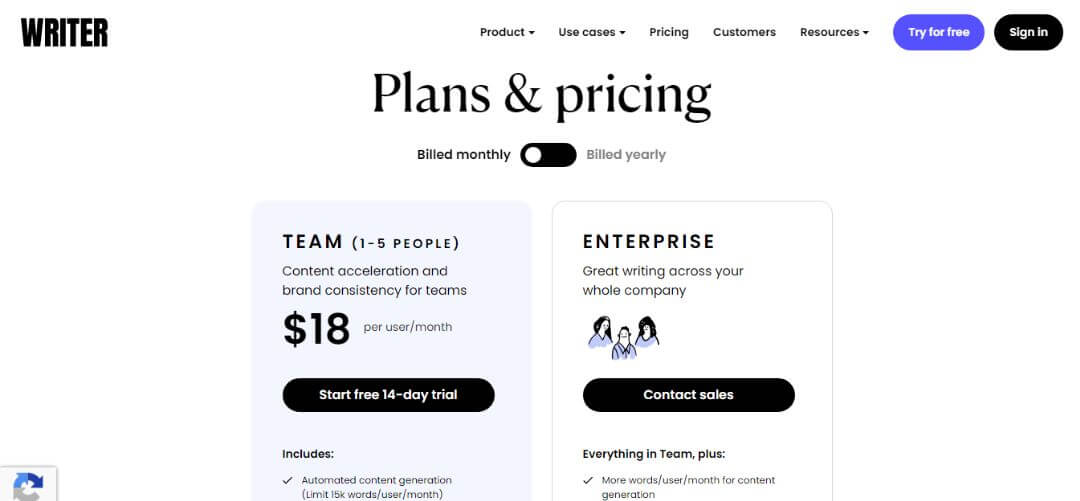Image resolution: width=1080 pixels, height=501 pixels.
Task: Open the Use cases dropdown
Action: [592, 32]
